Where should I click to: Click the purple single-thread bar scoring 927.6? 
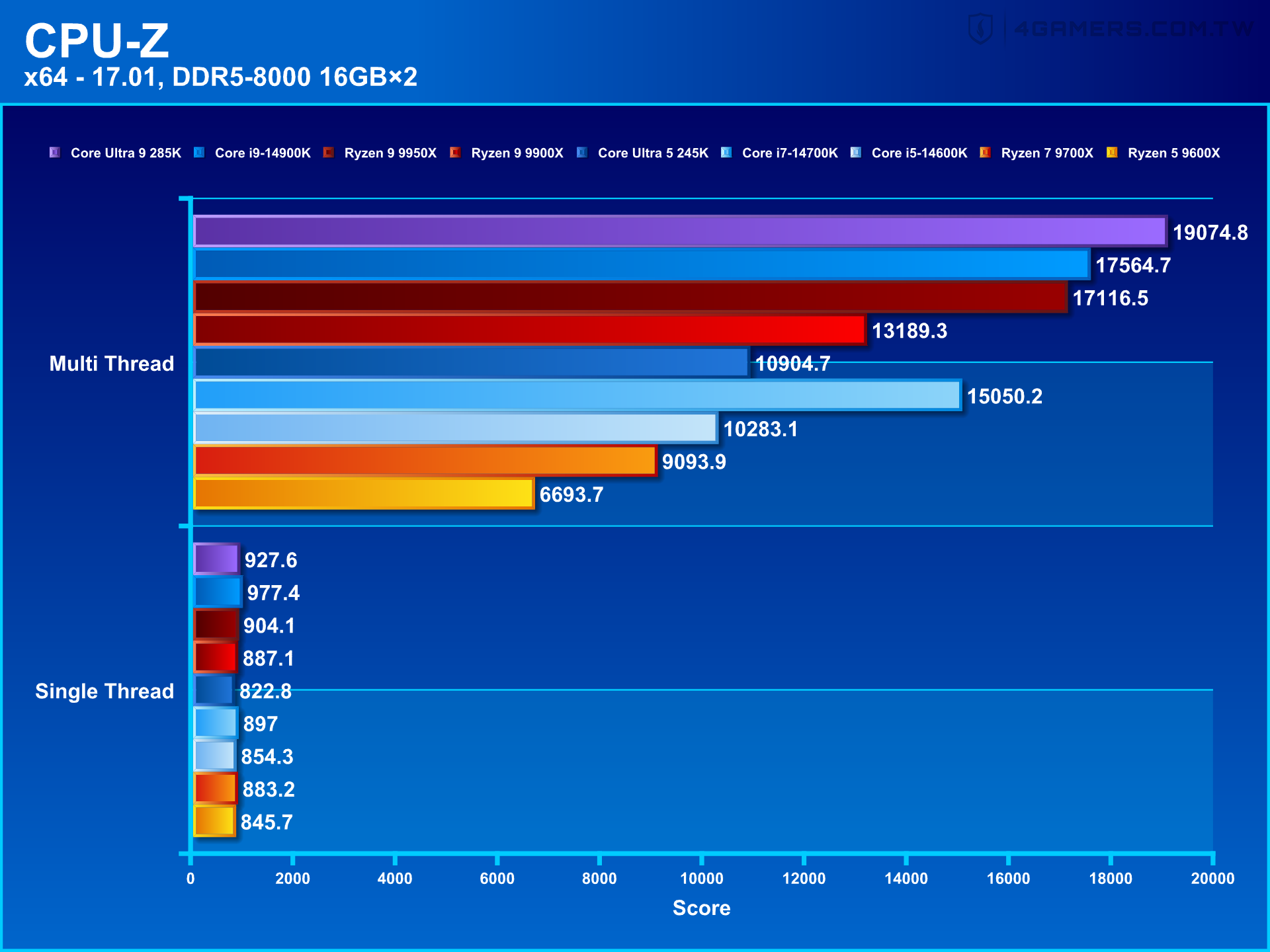tap(216, 559)
